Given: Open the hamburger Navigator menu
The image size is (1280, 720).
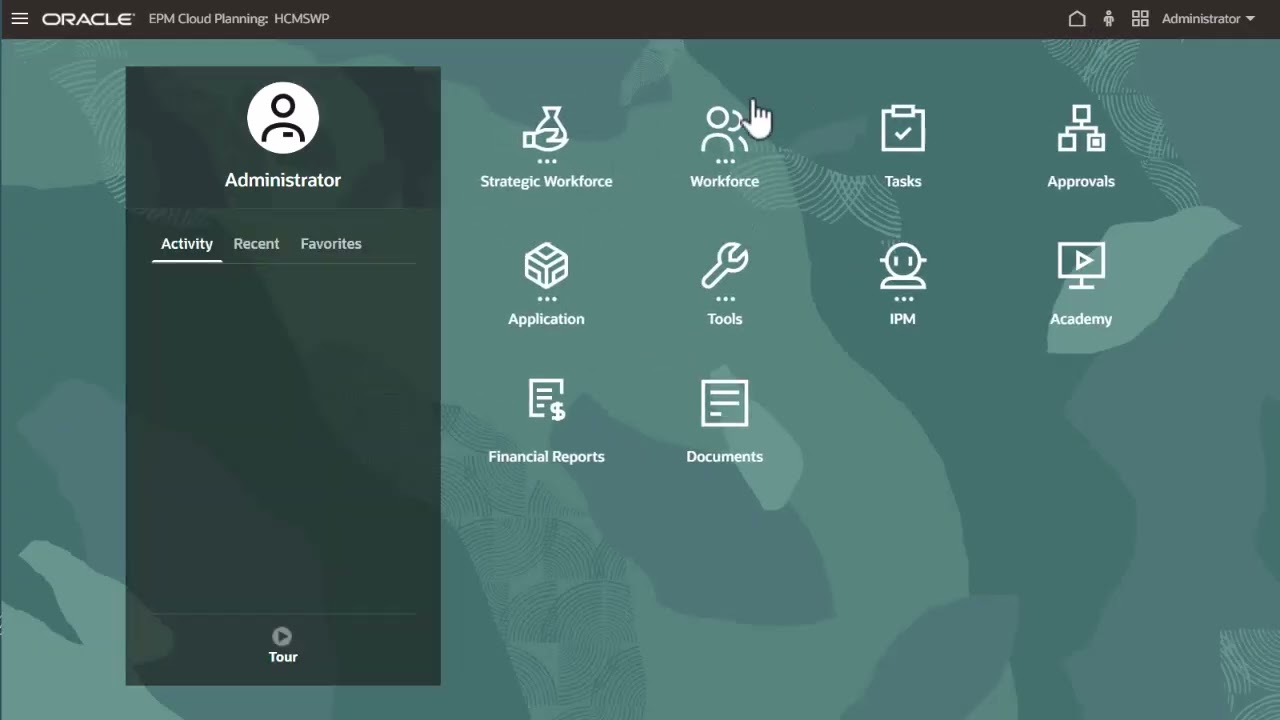Looking at the screenshot, I should 19,19.
